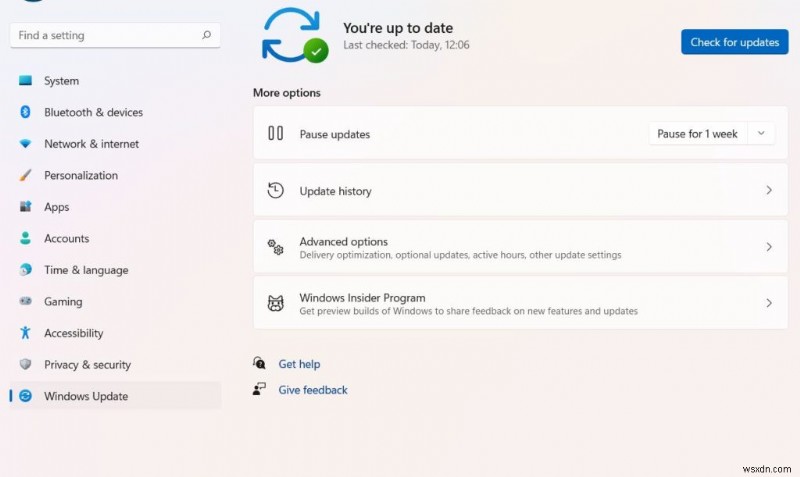This screenshot has width=800, height=477.
Task: Click the Network wifi icon in sidebar
Action: point(25,144)
